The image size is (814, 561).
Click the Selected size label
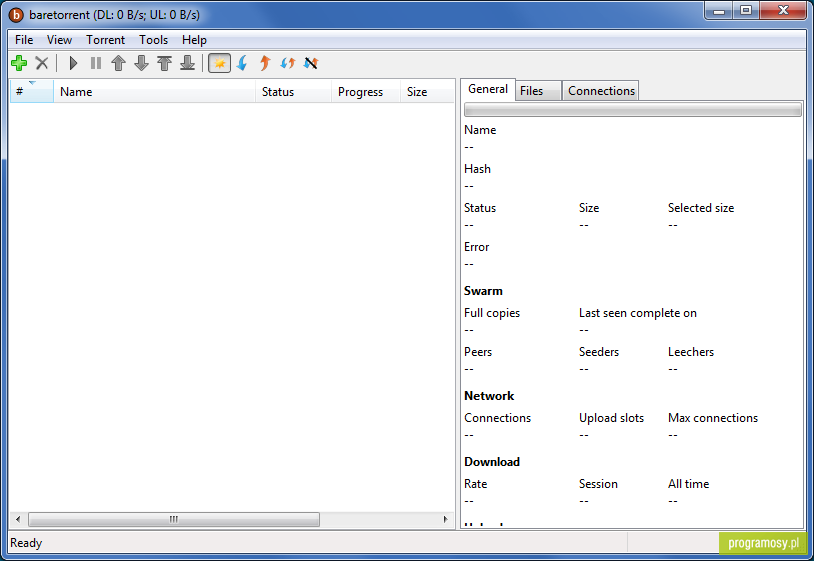(x=701, y=208)
